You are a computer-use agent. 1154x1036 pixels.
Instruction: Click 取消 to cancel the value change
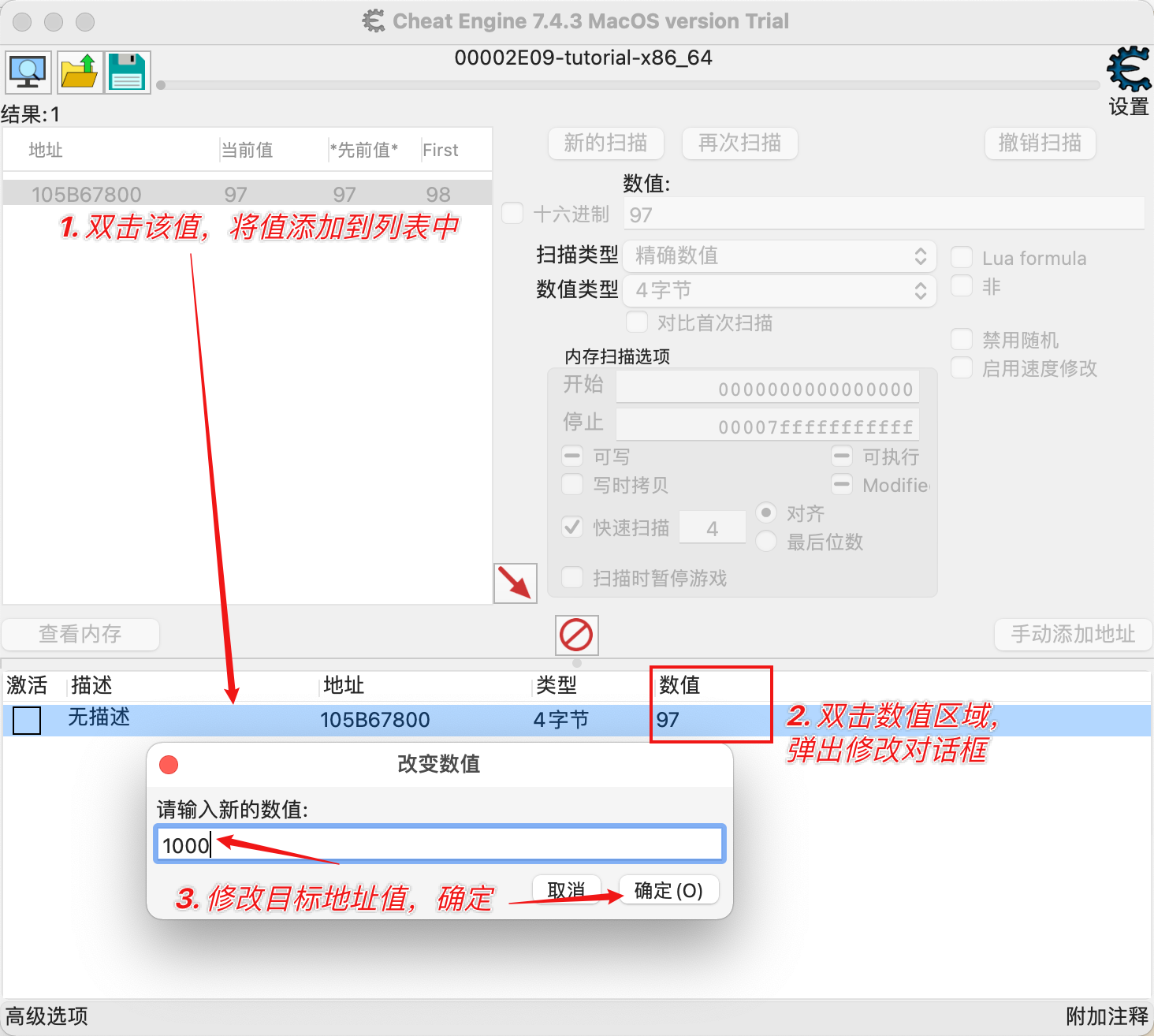[566, 889]
